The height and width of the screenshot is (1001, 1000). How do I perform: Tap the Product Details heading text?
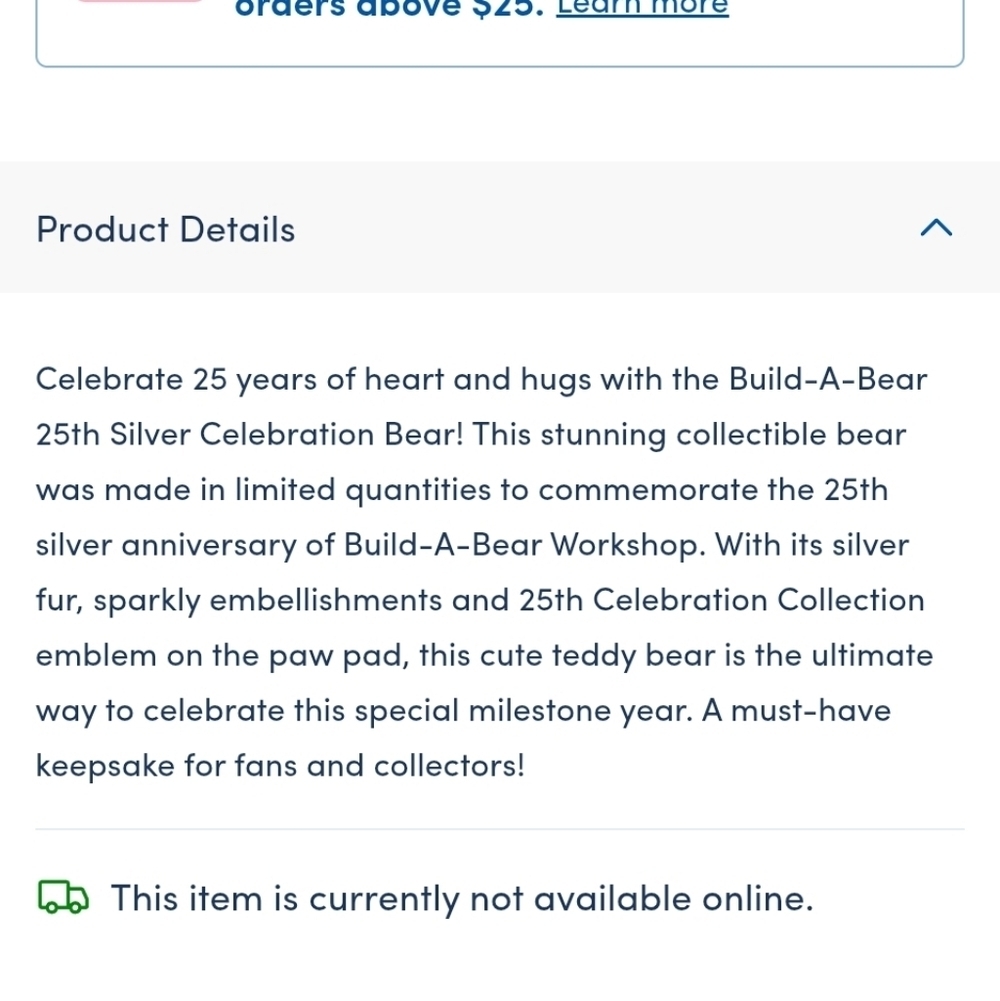pyautogui.click(x=165, y=229)
